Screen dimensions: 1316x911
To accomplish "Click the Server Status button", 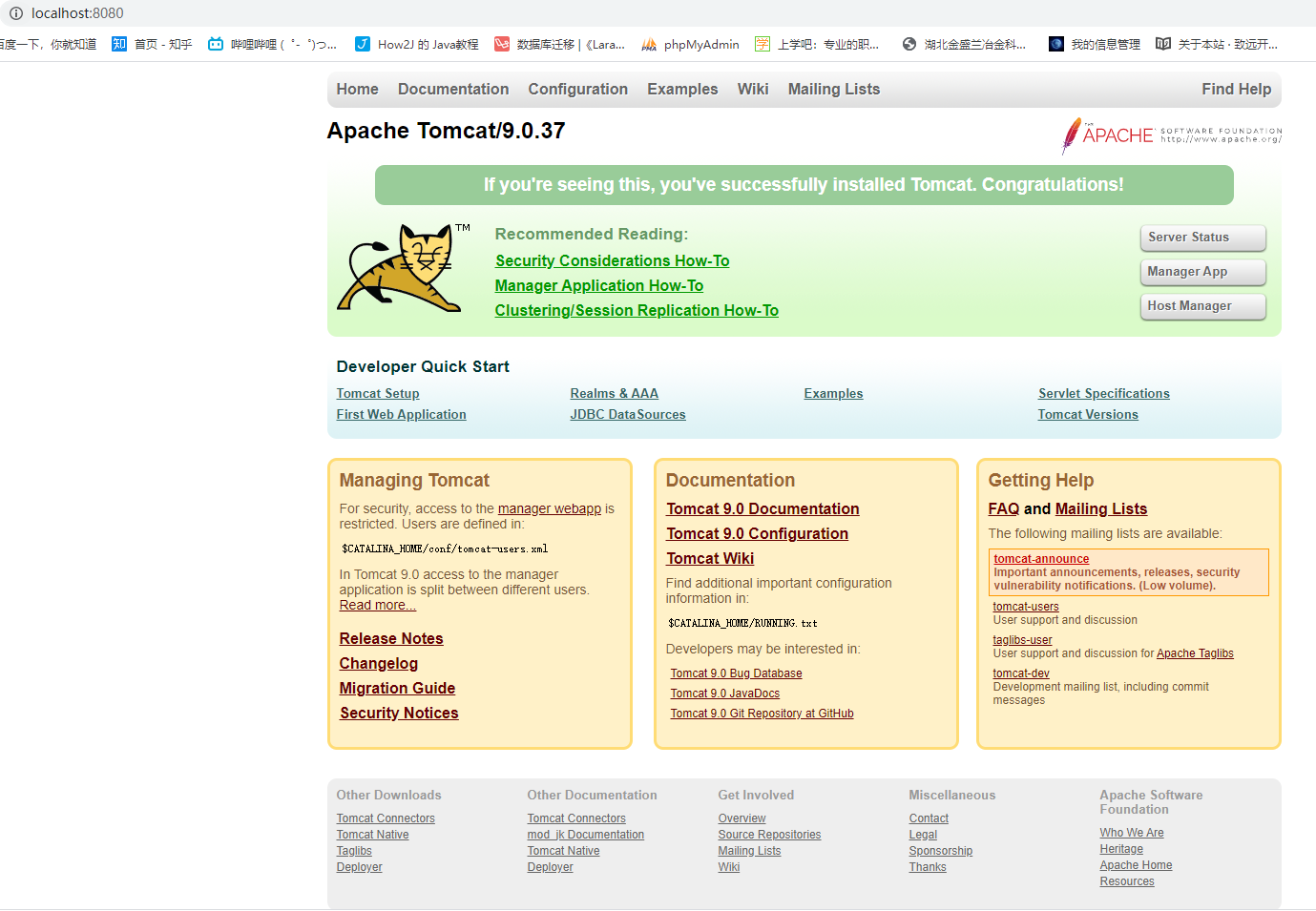I will [1202, 238].
